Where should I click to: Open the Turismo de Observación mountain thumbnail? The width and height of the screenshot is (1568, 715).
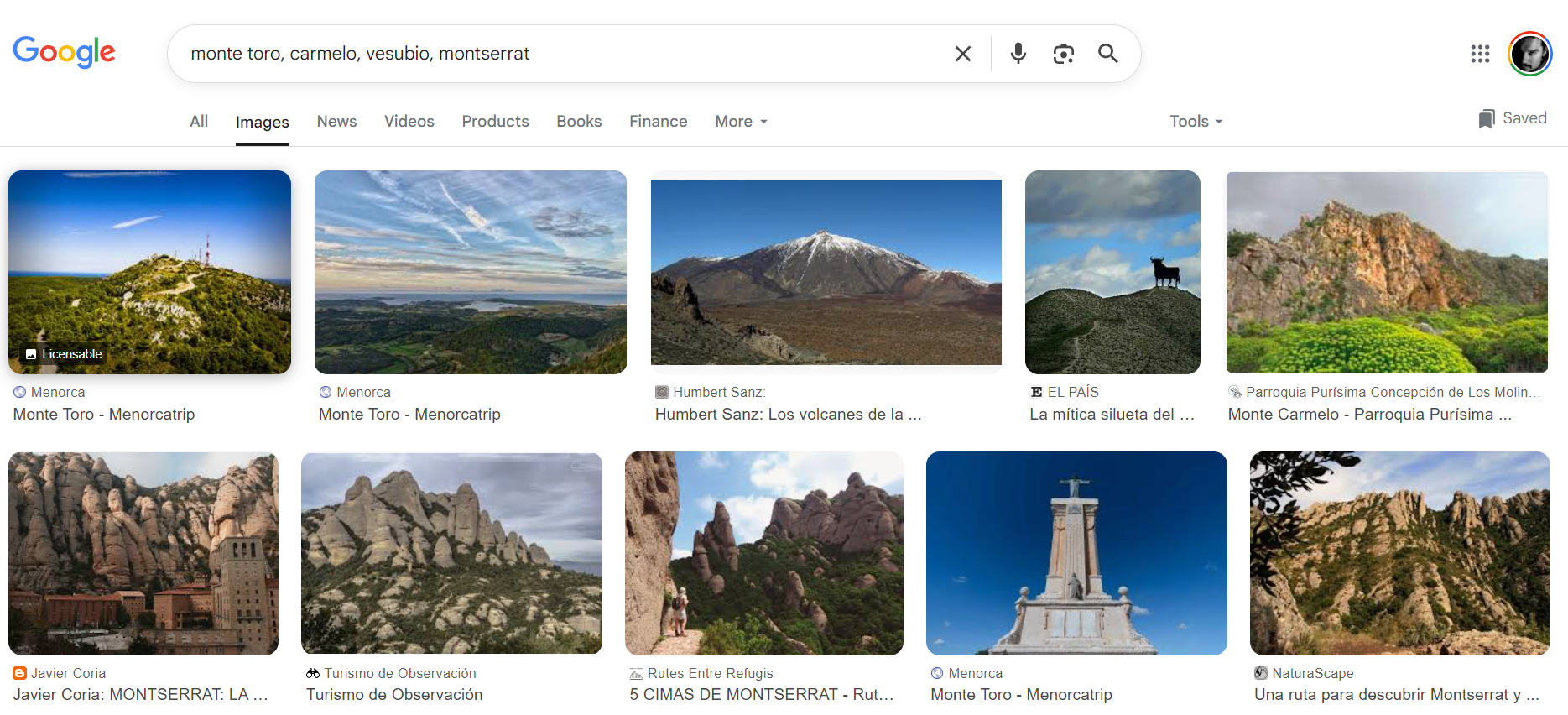(451, 553)
